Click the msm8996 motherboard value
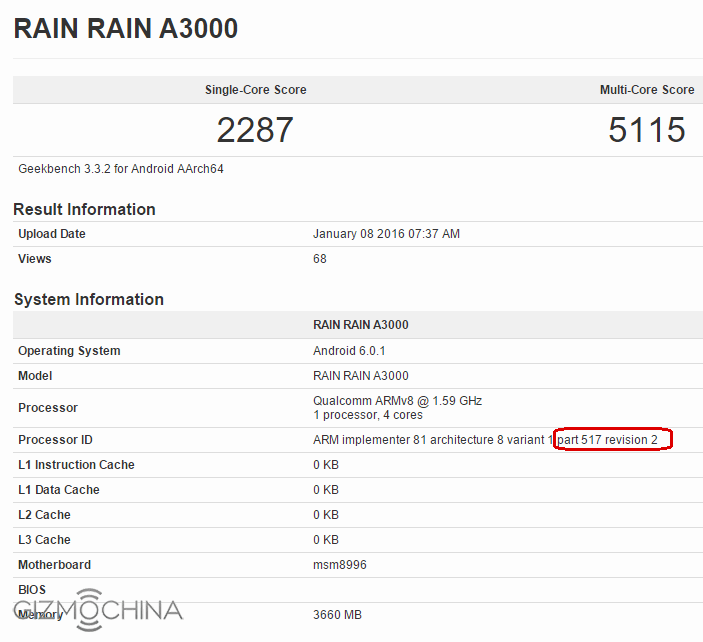Image resolution: width=703 pixels, height=642 pixels. click(x=339, y=565)
